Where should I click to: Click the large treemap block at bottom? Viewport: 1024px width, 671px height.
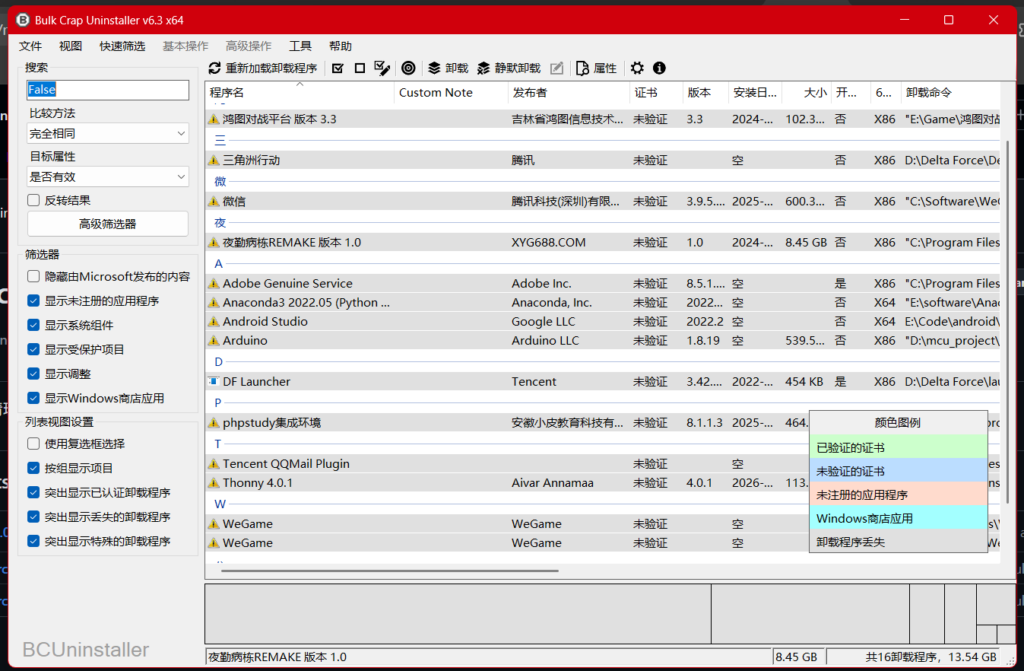[458, 614]
